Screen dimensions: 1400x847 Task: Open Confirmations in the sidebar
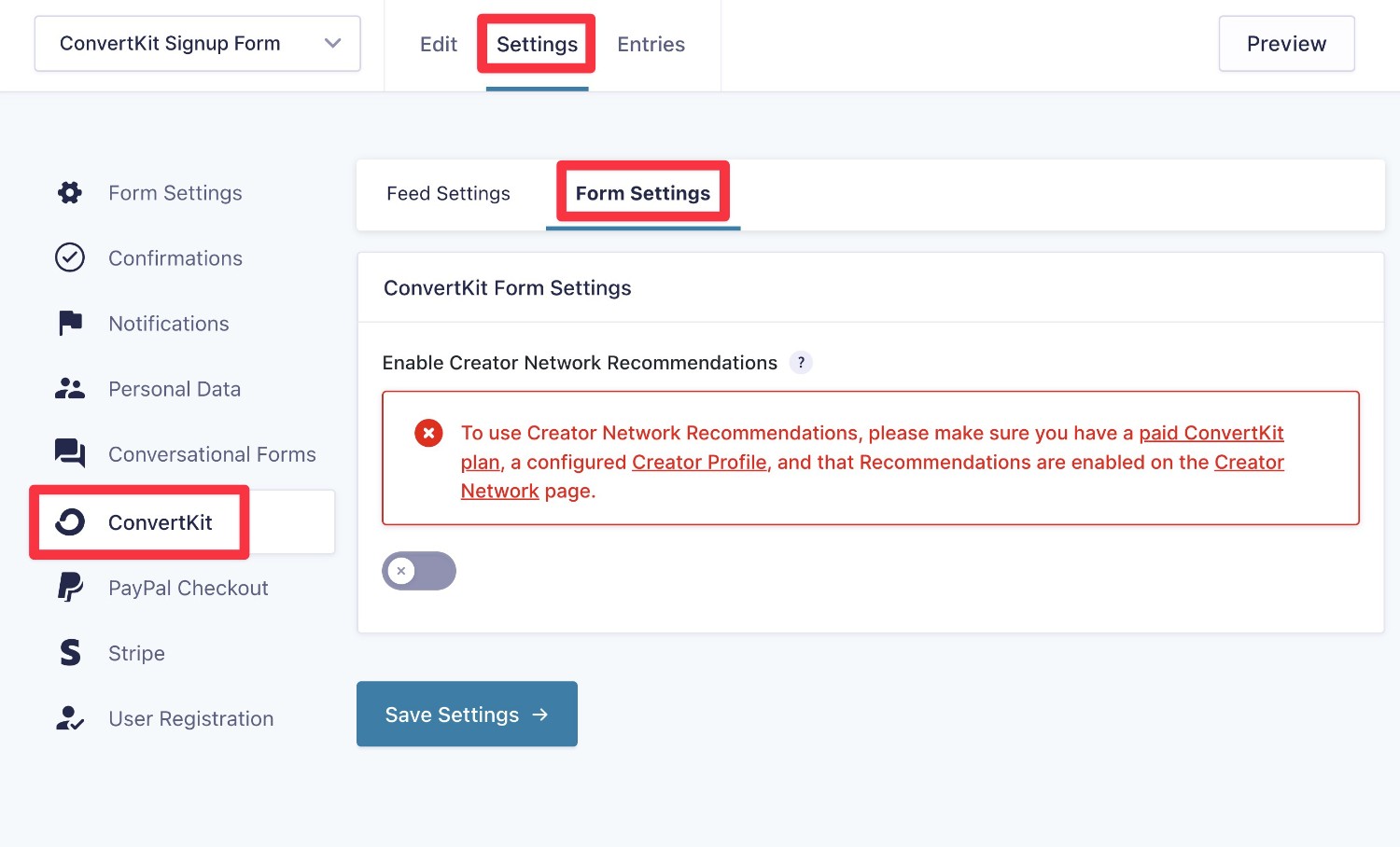[x=175, y=258]
